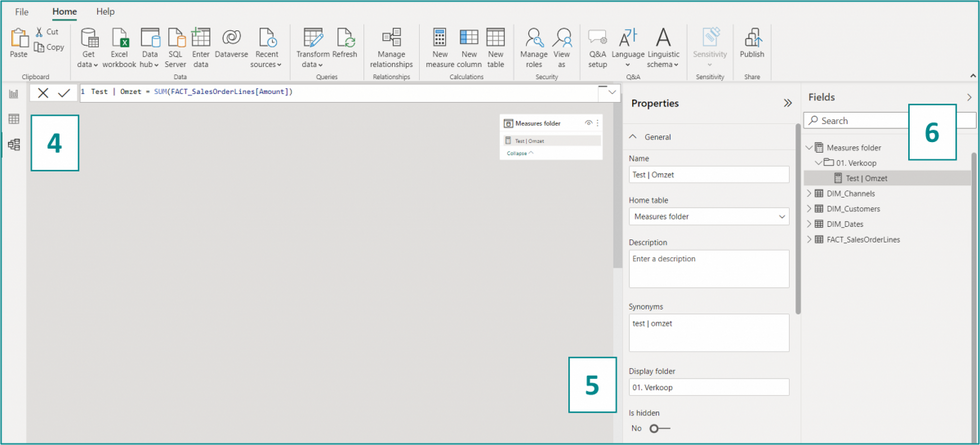Viewport: 980px width, 445px height.
Task: Click inside the DAX formula bar
Action: pyautogui.click(x=338, y=92)
